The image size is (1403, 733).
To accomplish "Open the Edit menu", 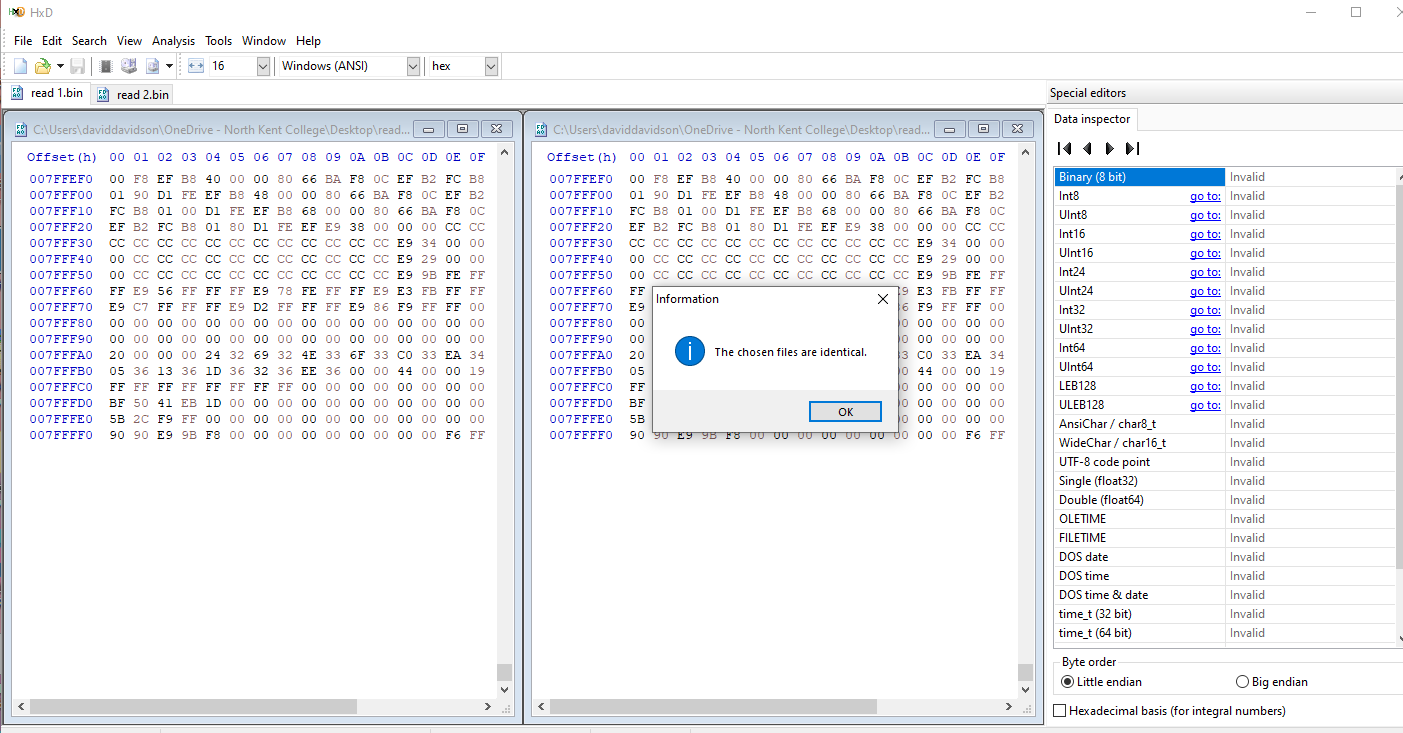I will [x=52, y=41].
